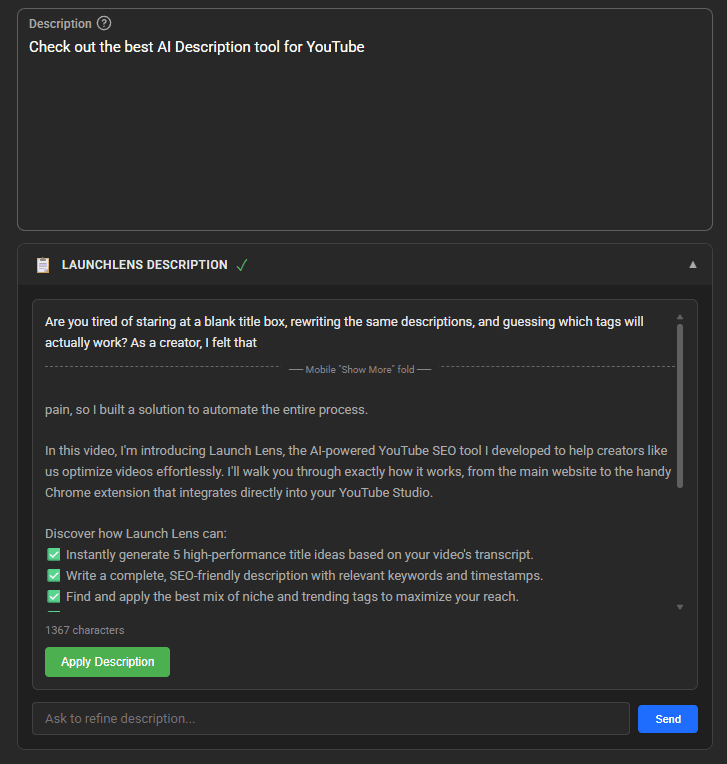Click the checkmark emoji before 'Instantly generate 5'
727x764 pixels.
tap(54, 554)
